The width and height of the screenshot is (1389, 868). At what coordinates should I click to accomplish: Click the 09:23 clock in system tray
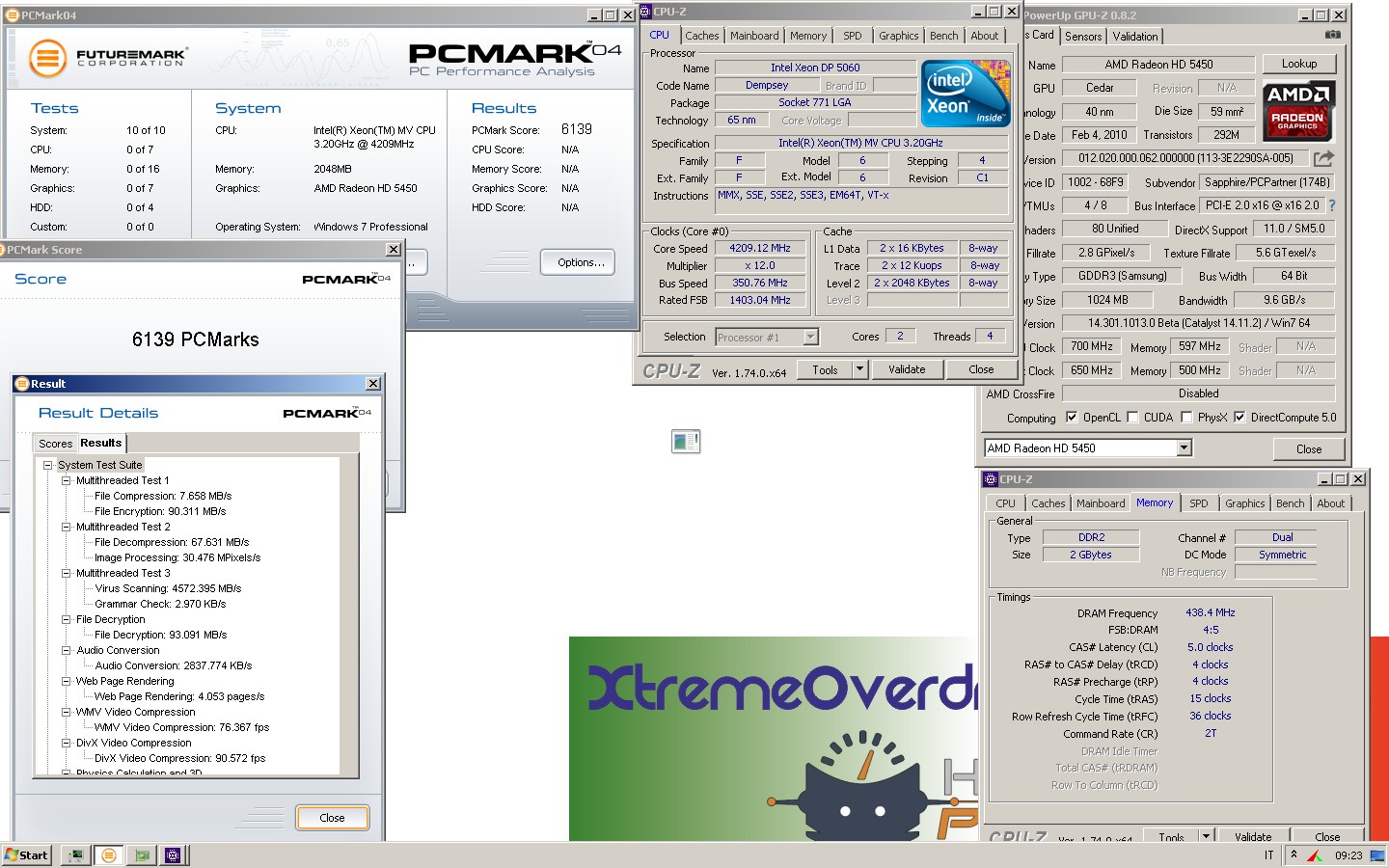pos(1348,854)
